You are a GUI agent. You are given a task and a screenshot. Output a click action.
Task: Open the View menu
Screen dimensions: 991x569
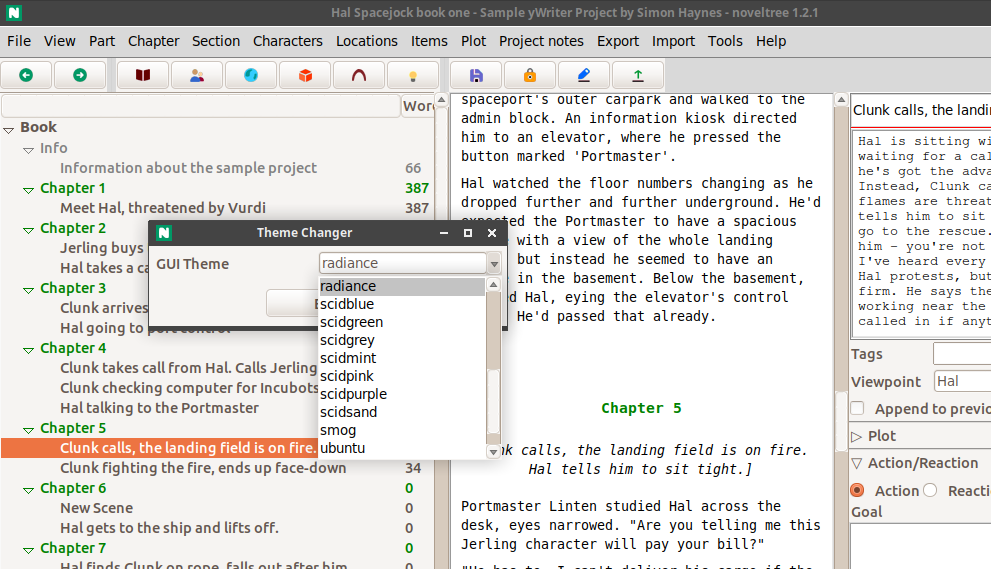tap(59, 41)
